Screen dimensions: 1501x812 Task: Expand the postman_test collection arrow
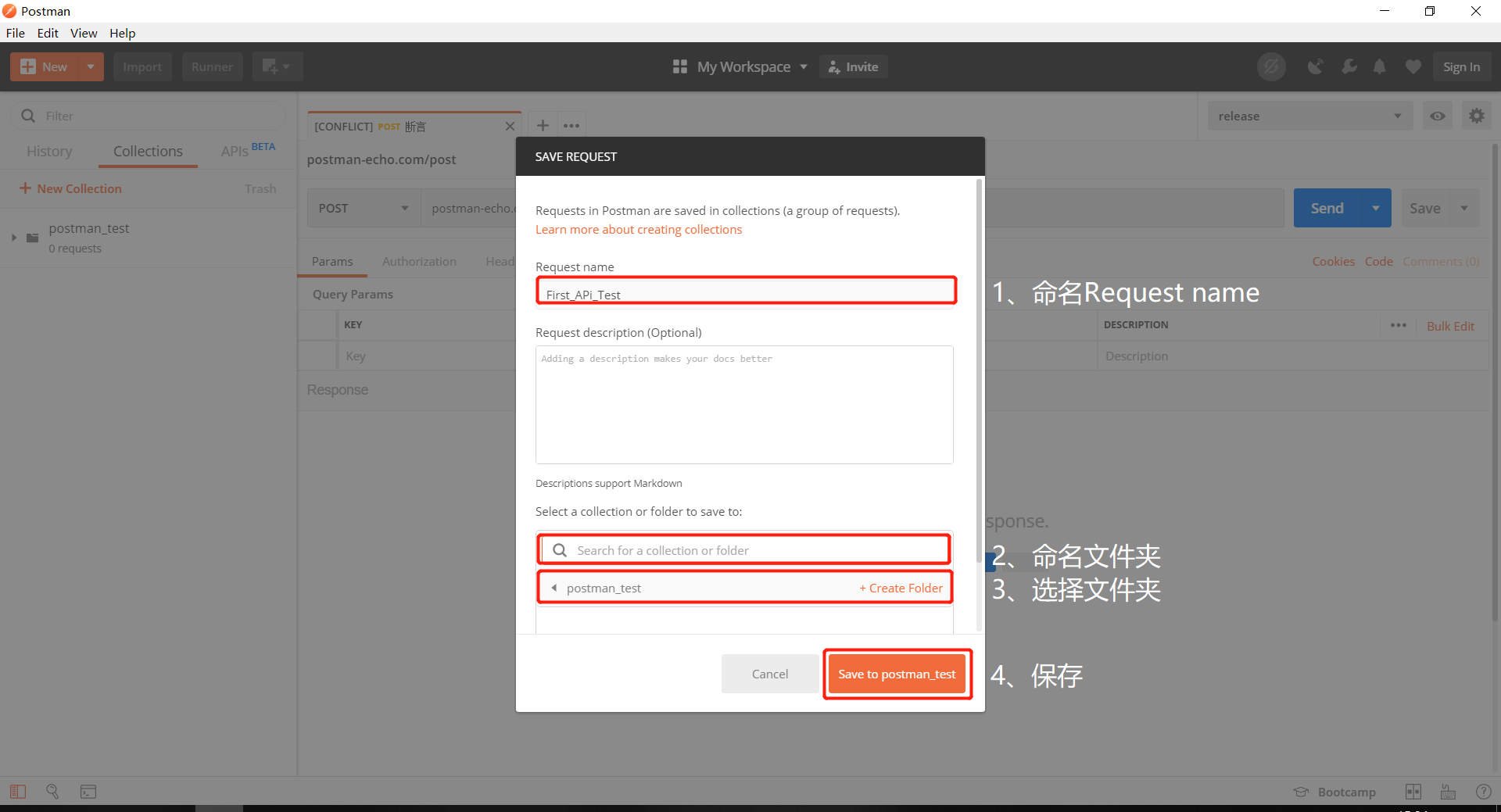coord(14,238)
